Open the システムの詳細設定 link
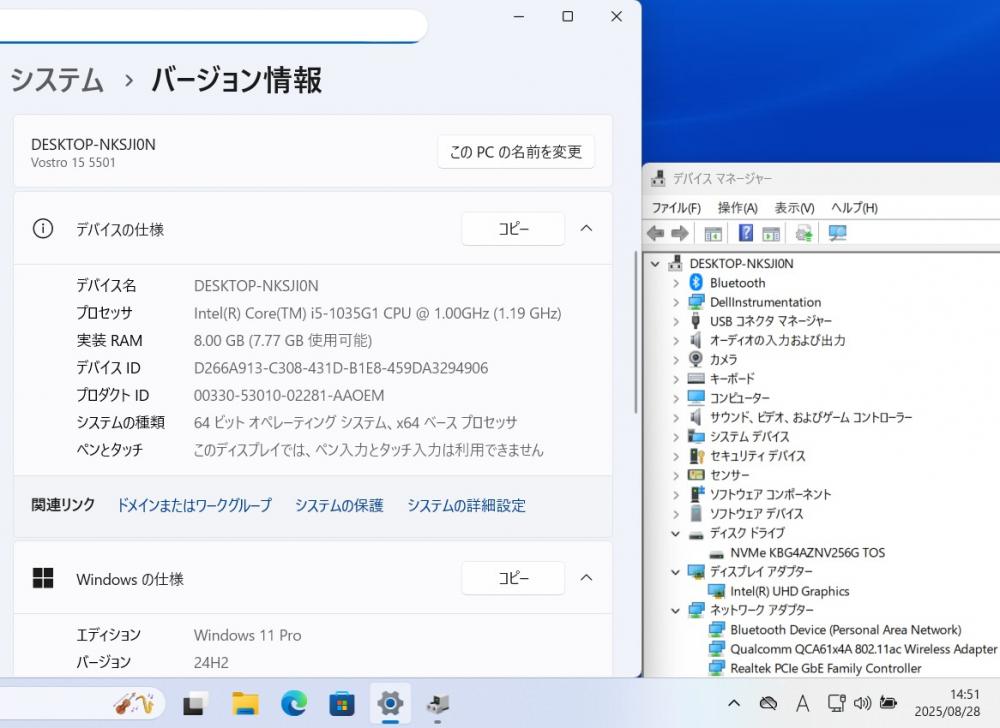This screenshot has width=1000, height=728. tap(466, 506)
